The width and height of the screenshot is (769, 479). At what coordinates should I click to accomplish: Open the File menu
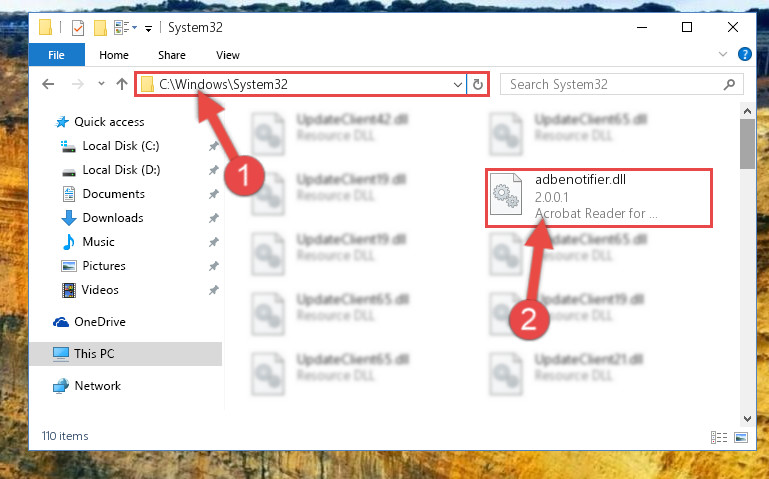(56, 55)
